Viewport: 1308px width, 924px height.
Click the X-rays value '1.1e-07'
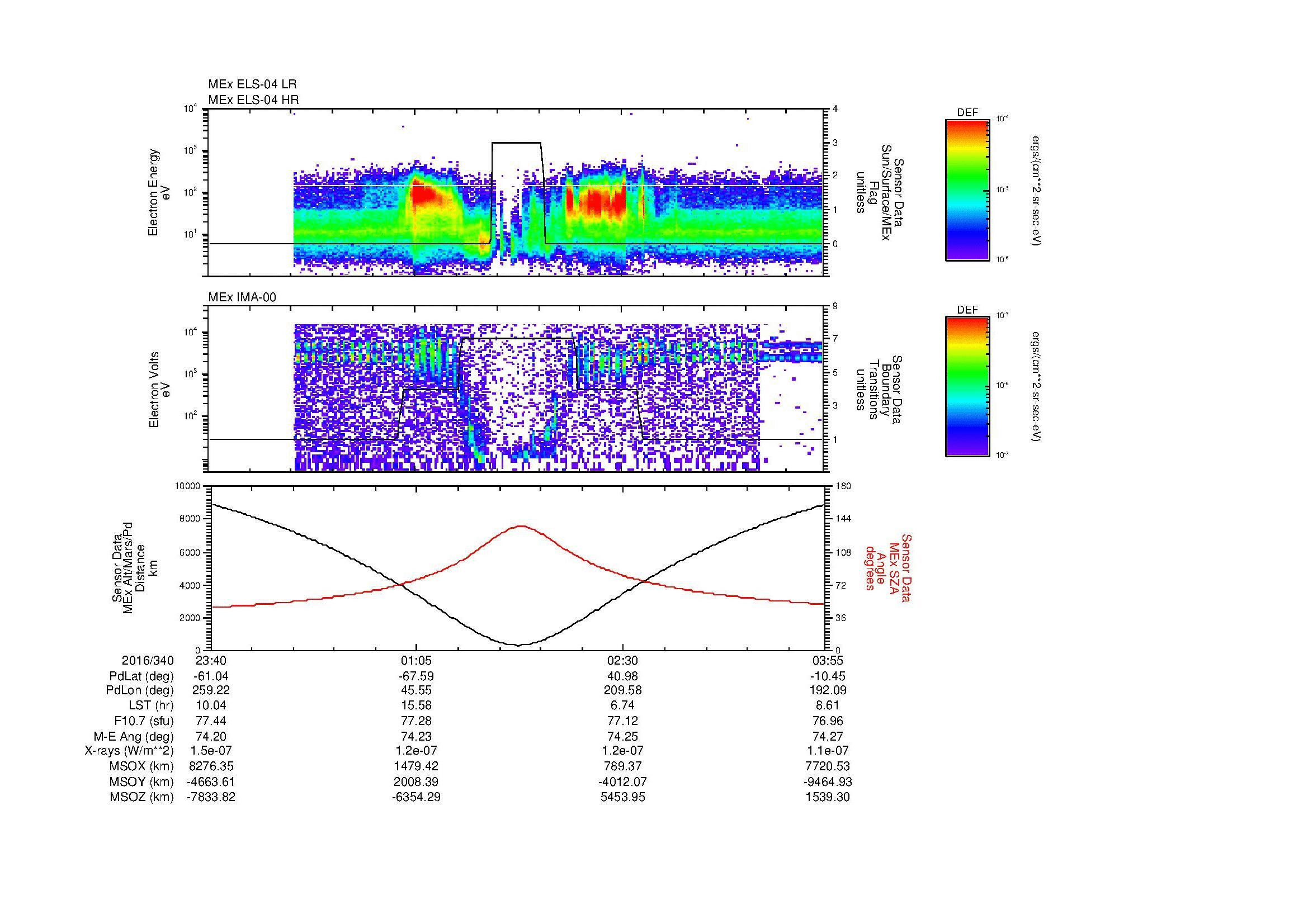coord(828,751)
